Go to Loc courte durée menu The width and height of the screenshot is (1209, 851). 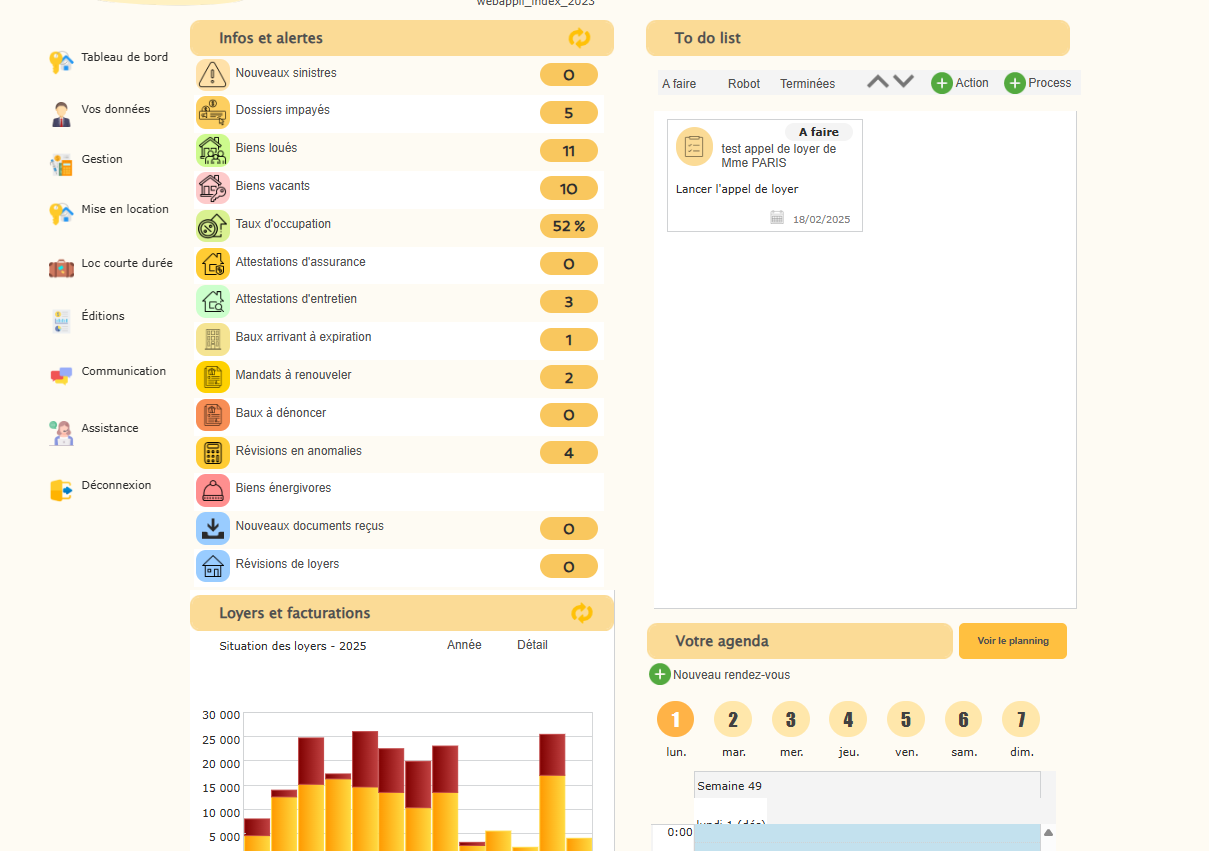[126, 264]
